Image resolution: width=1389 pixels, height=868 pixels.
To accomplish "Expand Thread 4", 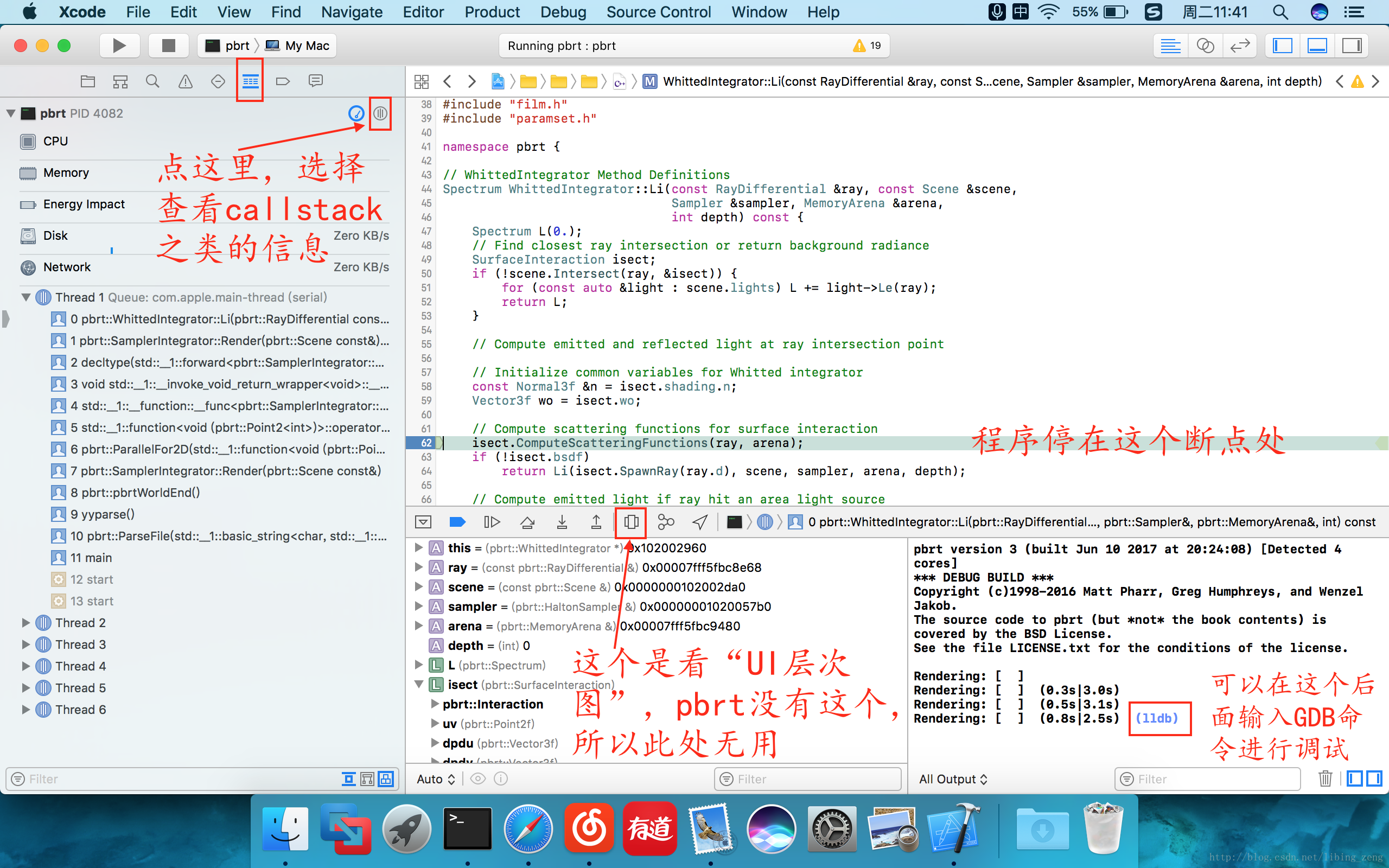I will 26,667.
